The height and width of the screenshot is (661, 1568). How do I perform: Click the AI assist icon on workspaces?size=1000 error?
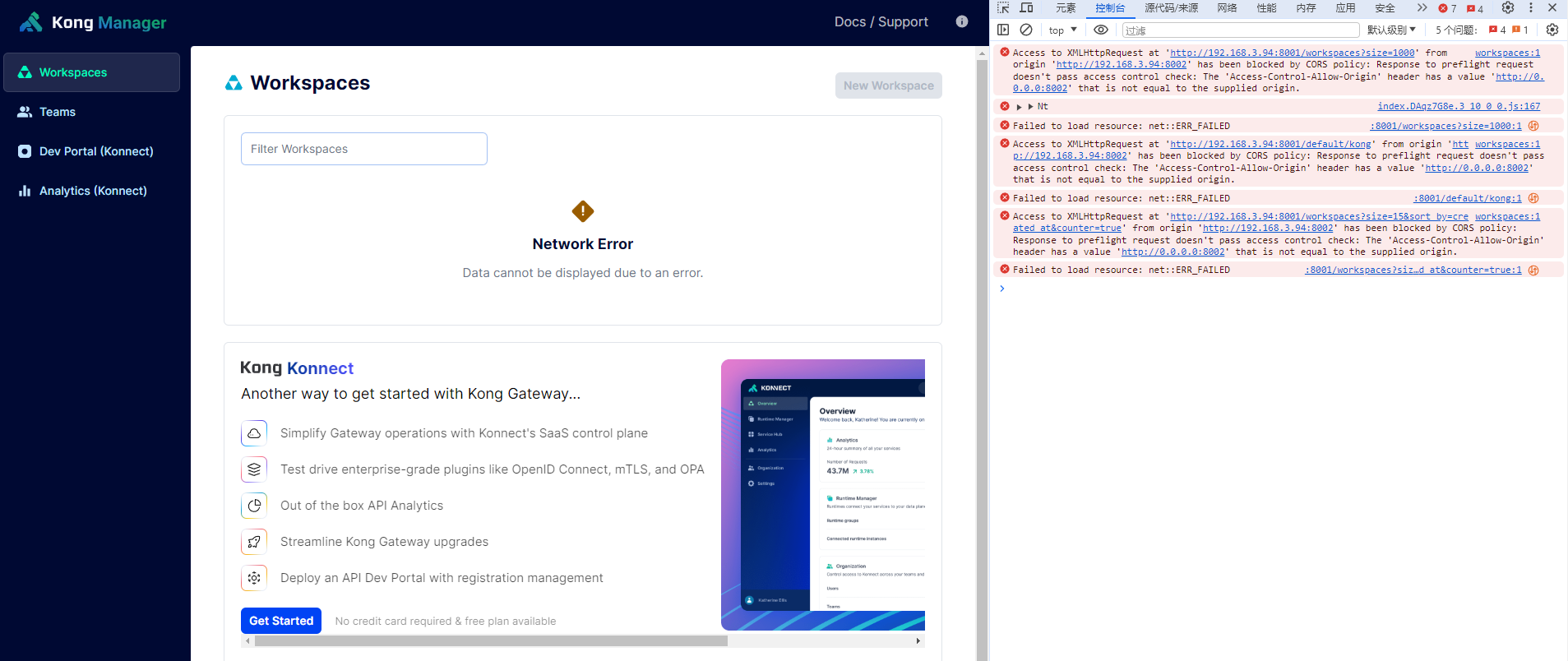[1533, 126]
